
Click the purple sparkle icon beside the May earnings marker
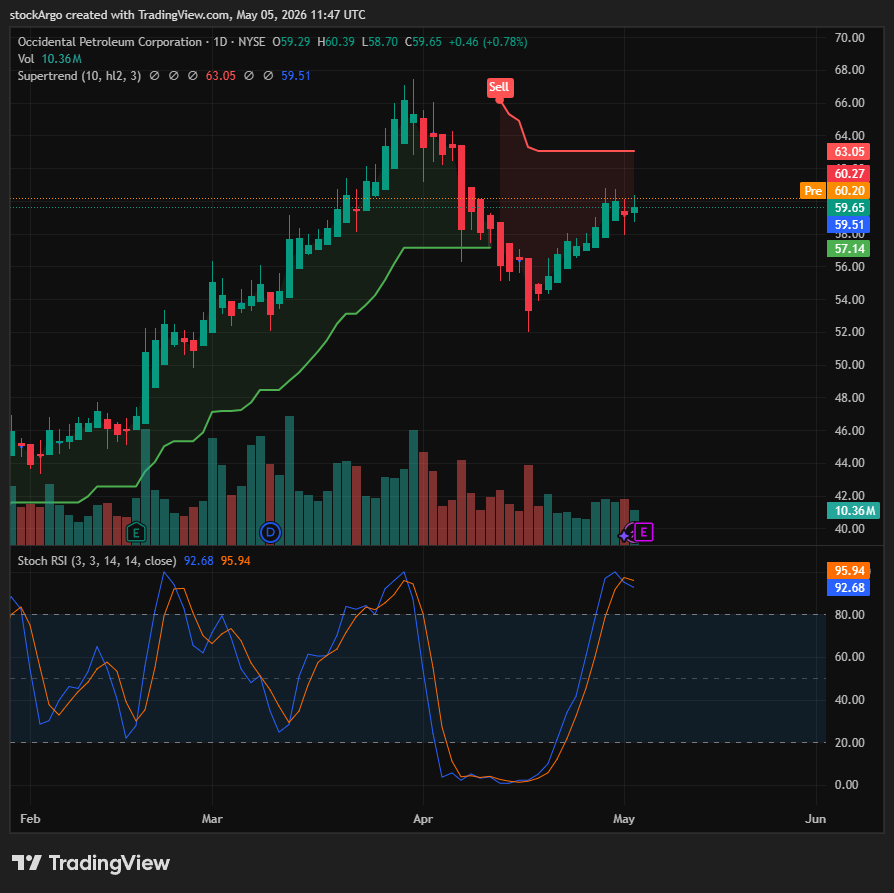click(624, 535)
